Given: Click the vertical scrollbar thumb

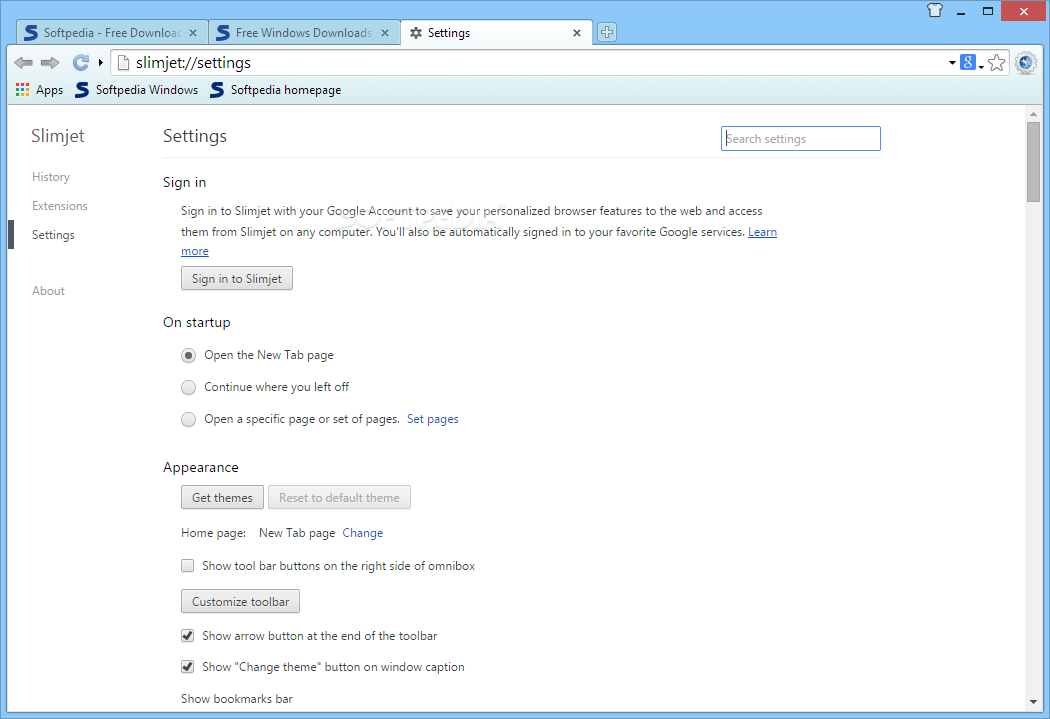Looking at the screenshot, I should tap(1033, 161).
